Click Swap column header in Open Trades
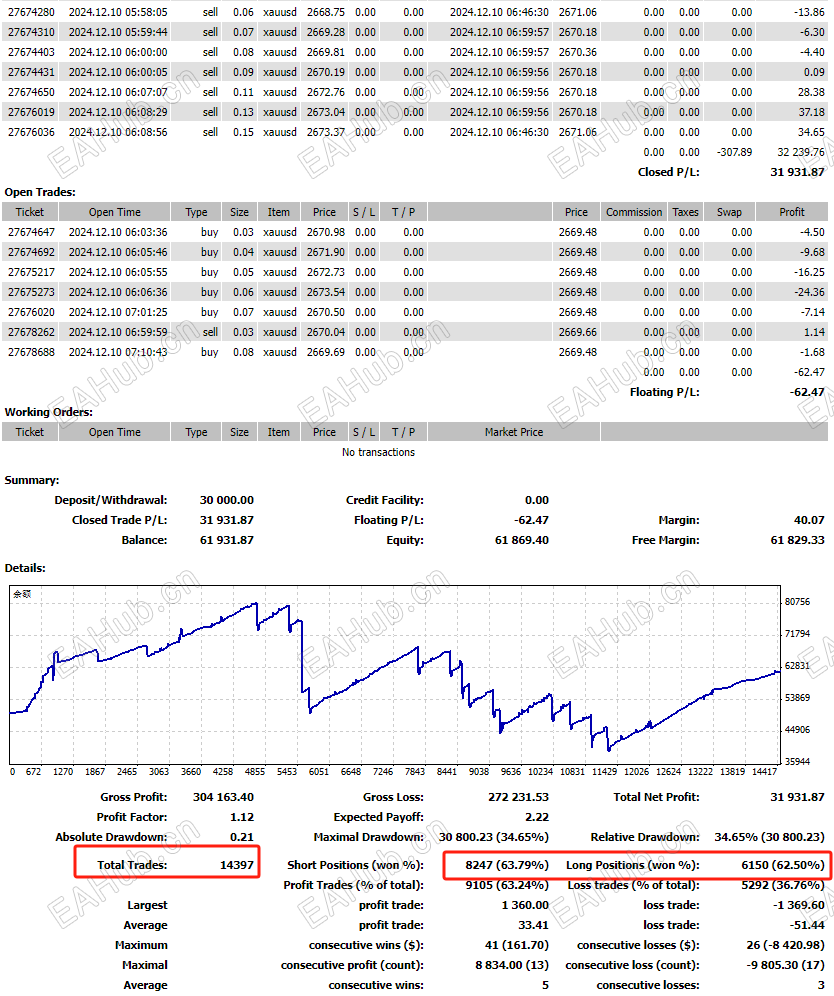 [729, 212]
